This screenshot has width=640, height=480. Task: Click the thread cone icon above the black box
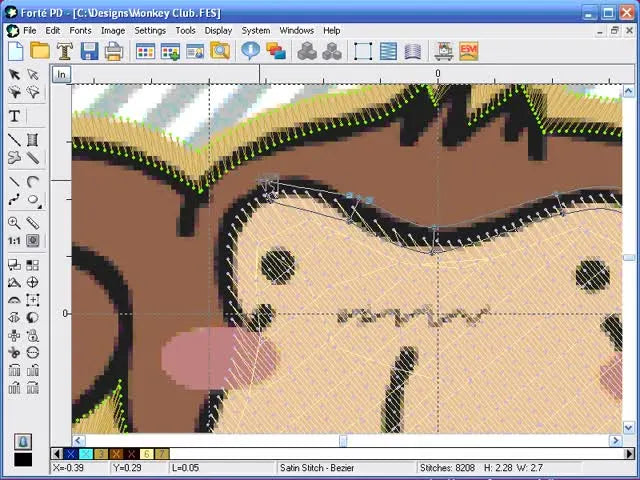point(23,441)
